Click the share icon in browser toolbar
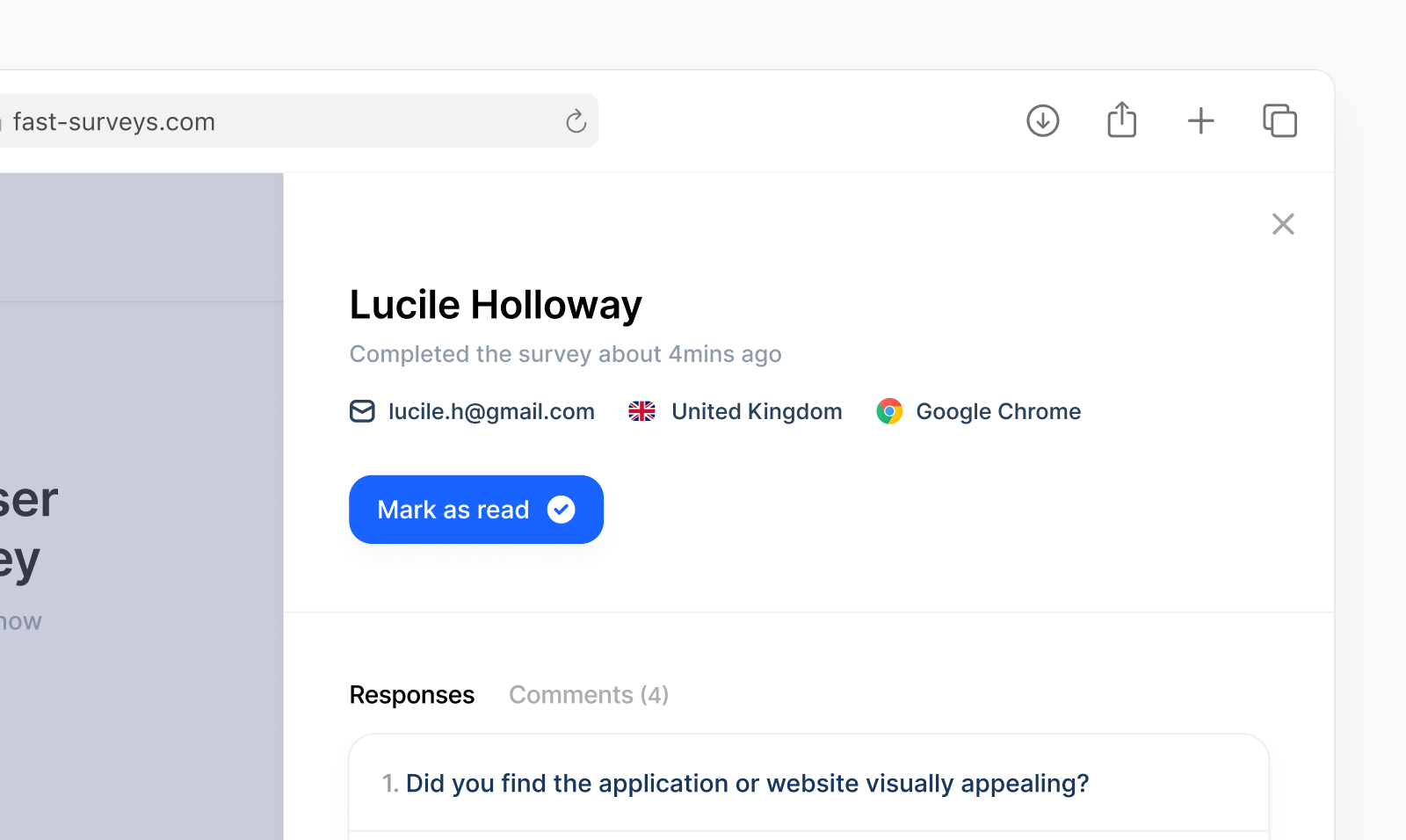 (1122, 119)
